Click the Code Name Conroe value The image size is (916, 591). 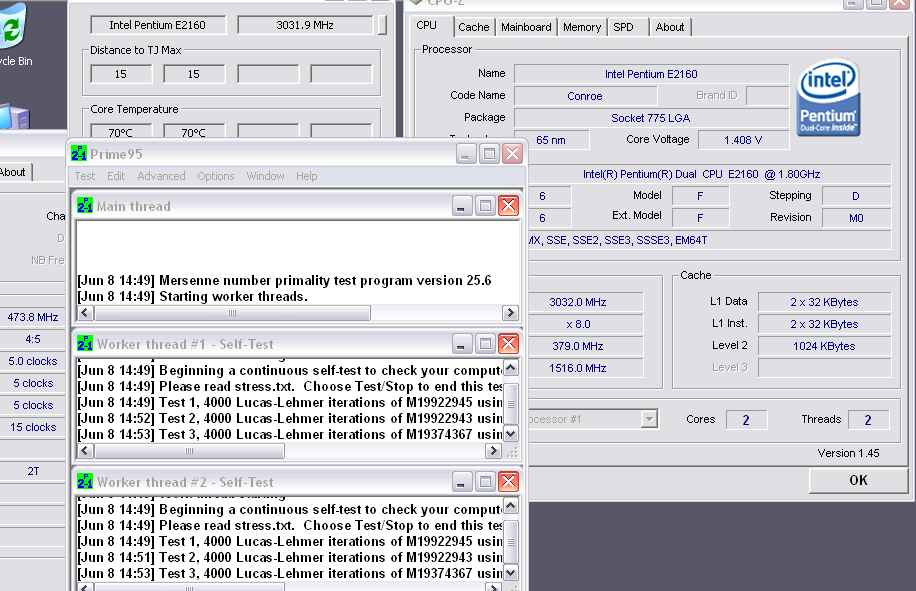pyautogui.click(x=585, y=96)
